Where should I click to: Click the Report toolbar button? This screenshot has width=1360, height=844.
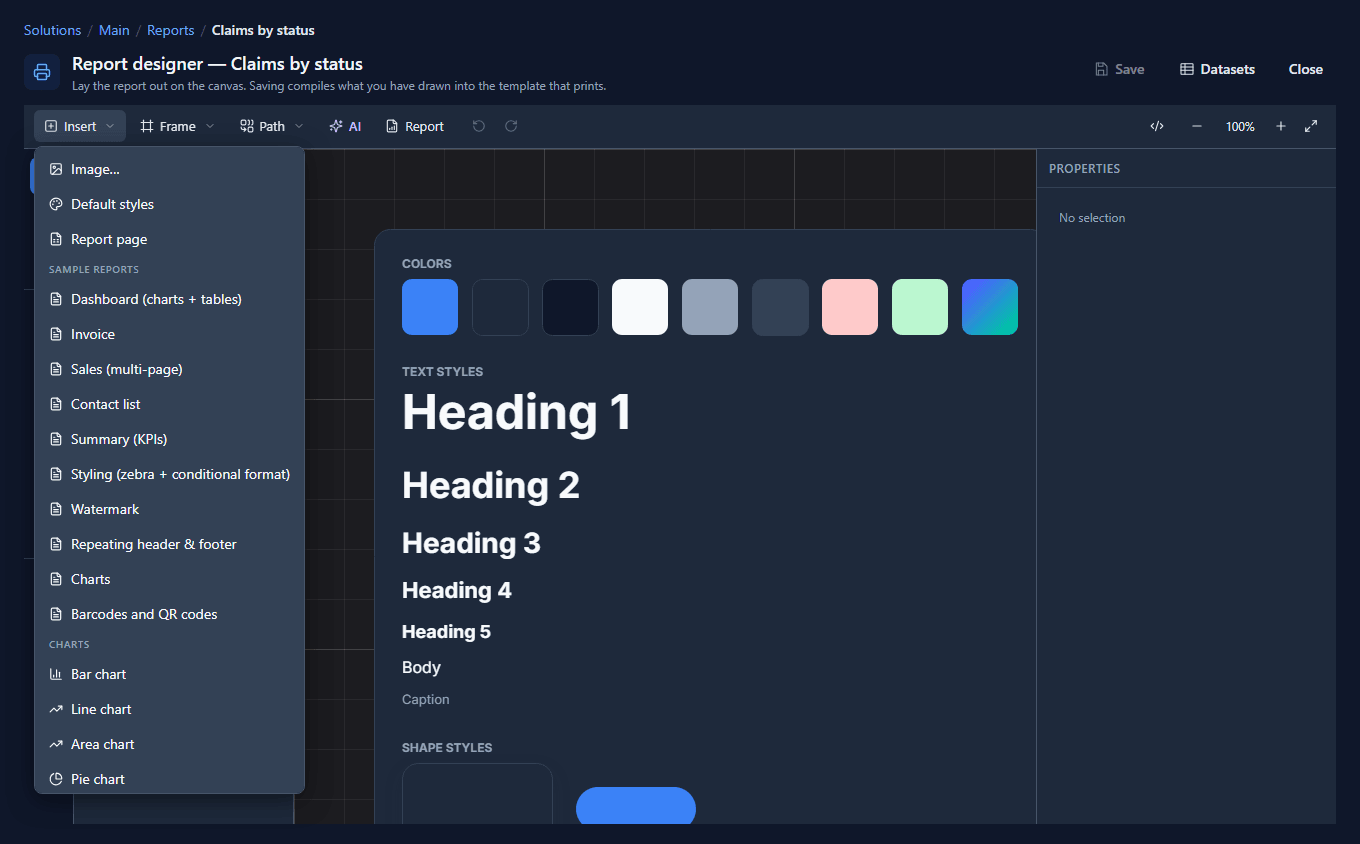click(414, 126)
